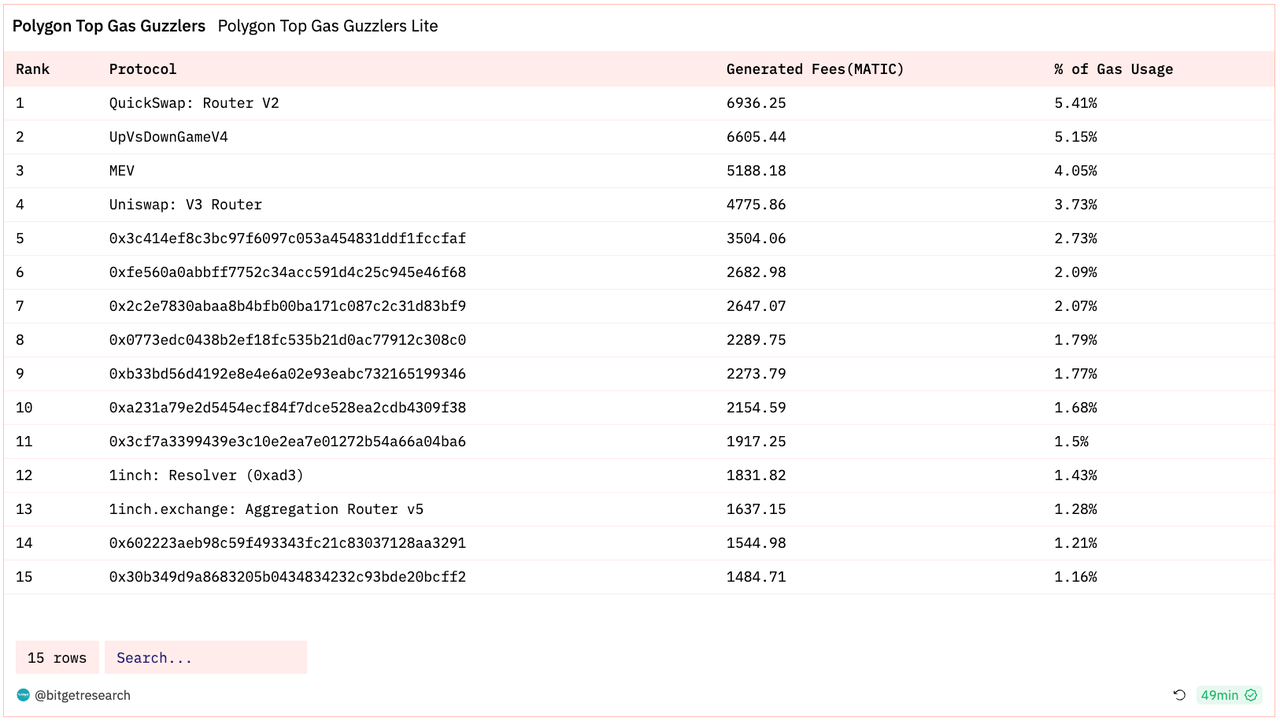Click the 5188.18 fees value

coord(756,171)
